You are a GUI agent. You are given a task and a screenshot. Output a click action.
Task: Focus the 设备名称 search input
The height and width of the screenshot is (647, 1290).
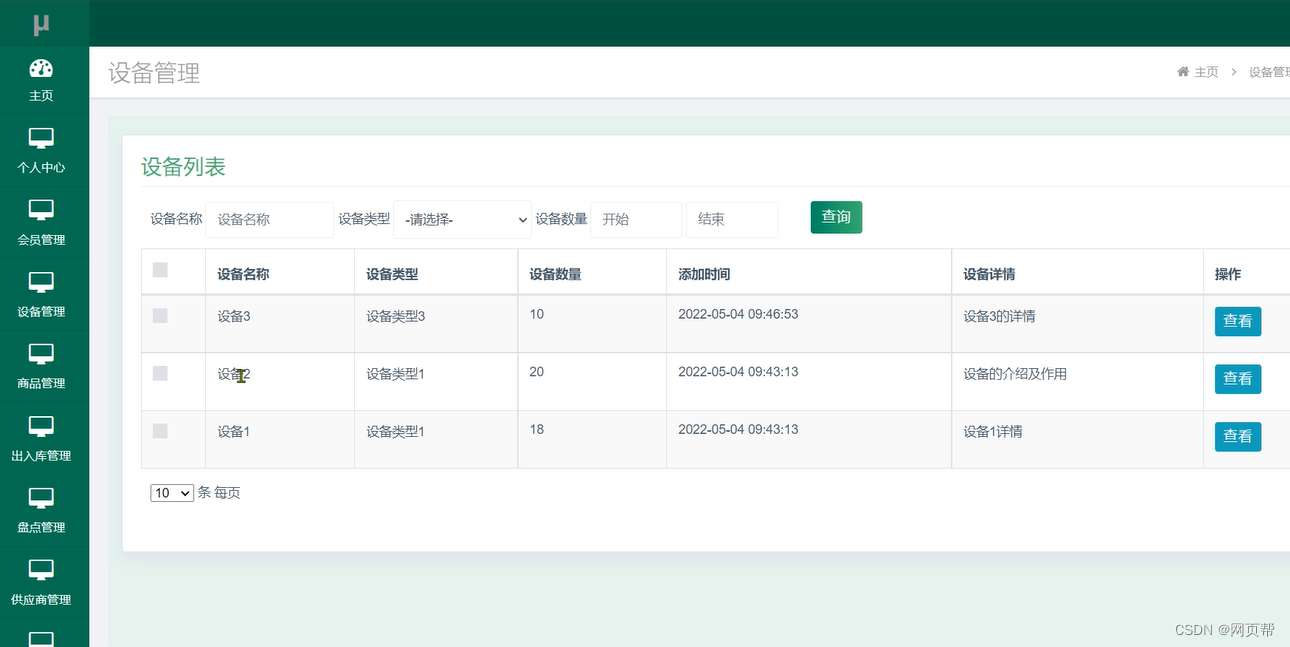[x=270, y=219]
